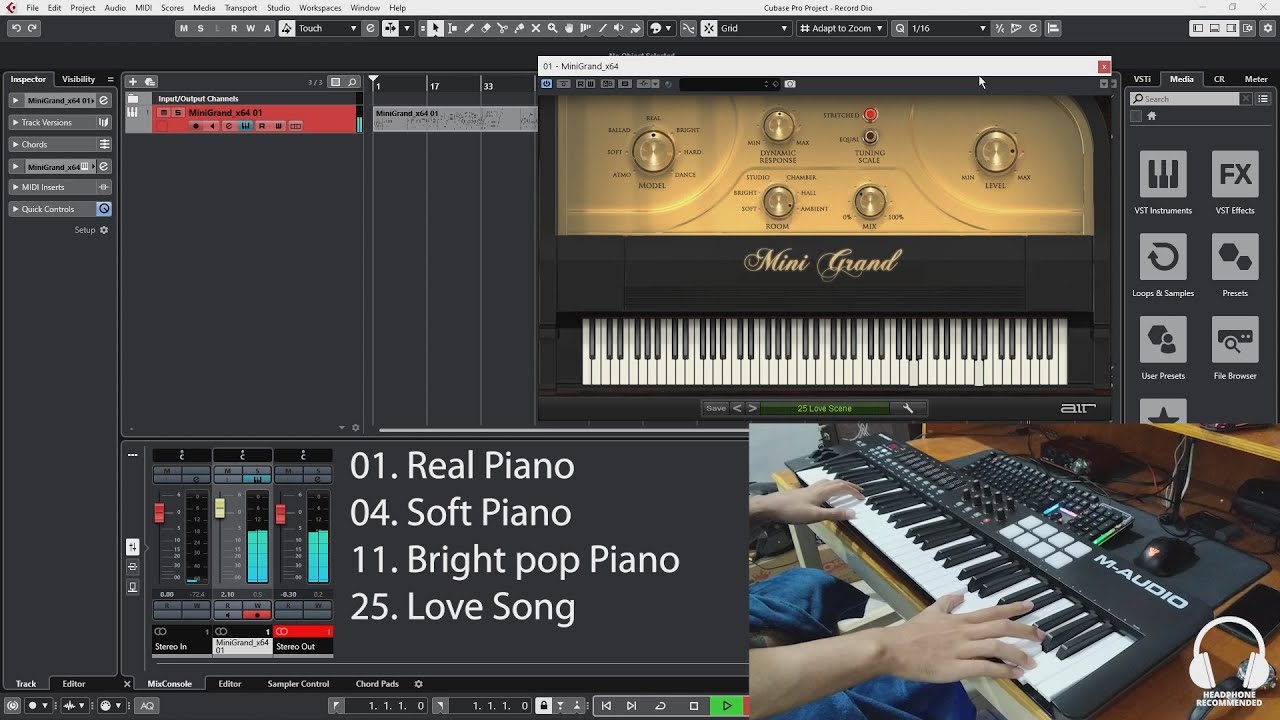
Task: Select the Range Selection tool
Action: 453,28
